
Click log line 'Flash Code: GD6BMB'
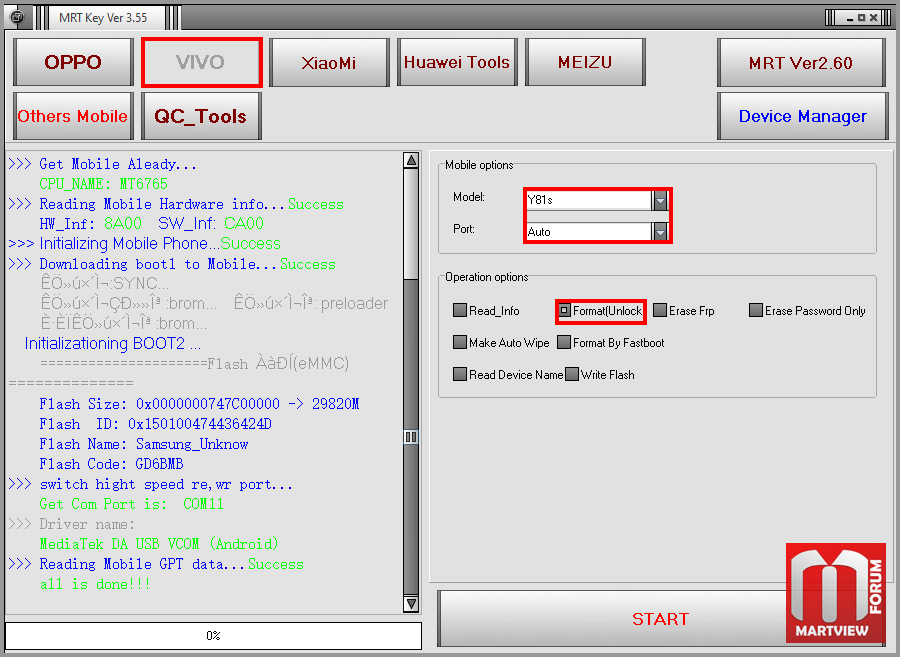pyautogui.click(x=111, y=464)
